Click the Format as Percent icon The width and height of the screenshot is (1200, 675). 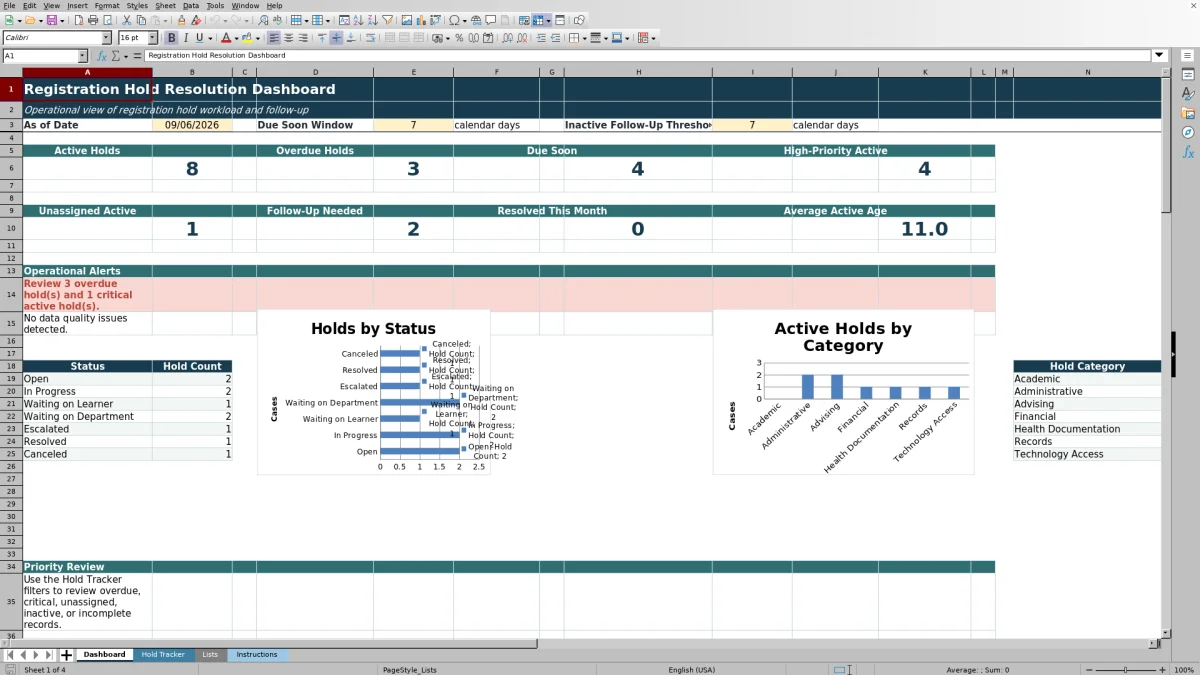(x=459, y=38)
